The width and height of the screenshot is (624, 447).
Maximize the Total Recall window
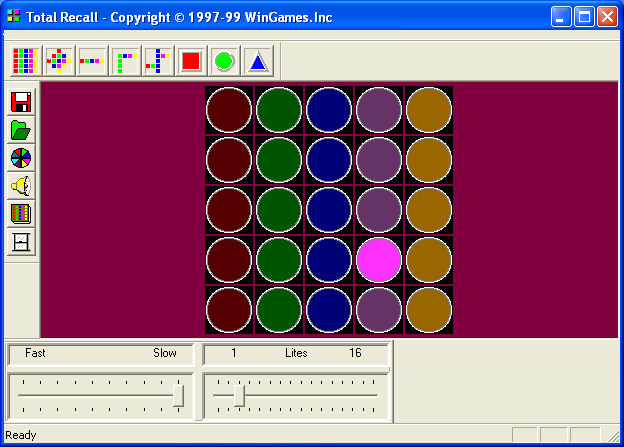584,17
